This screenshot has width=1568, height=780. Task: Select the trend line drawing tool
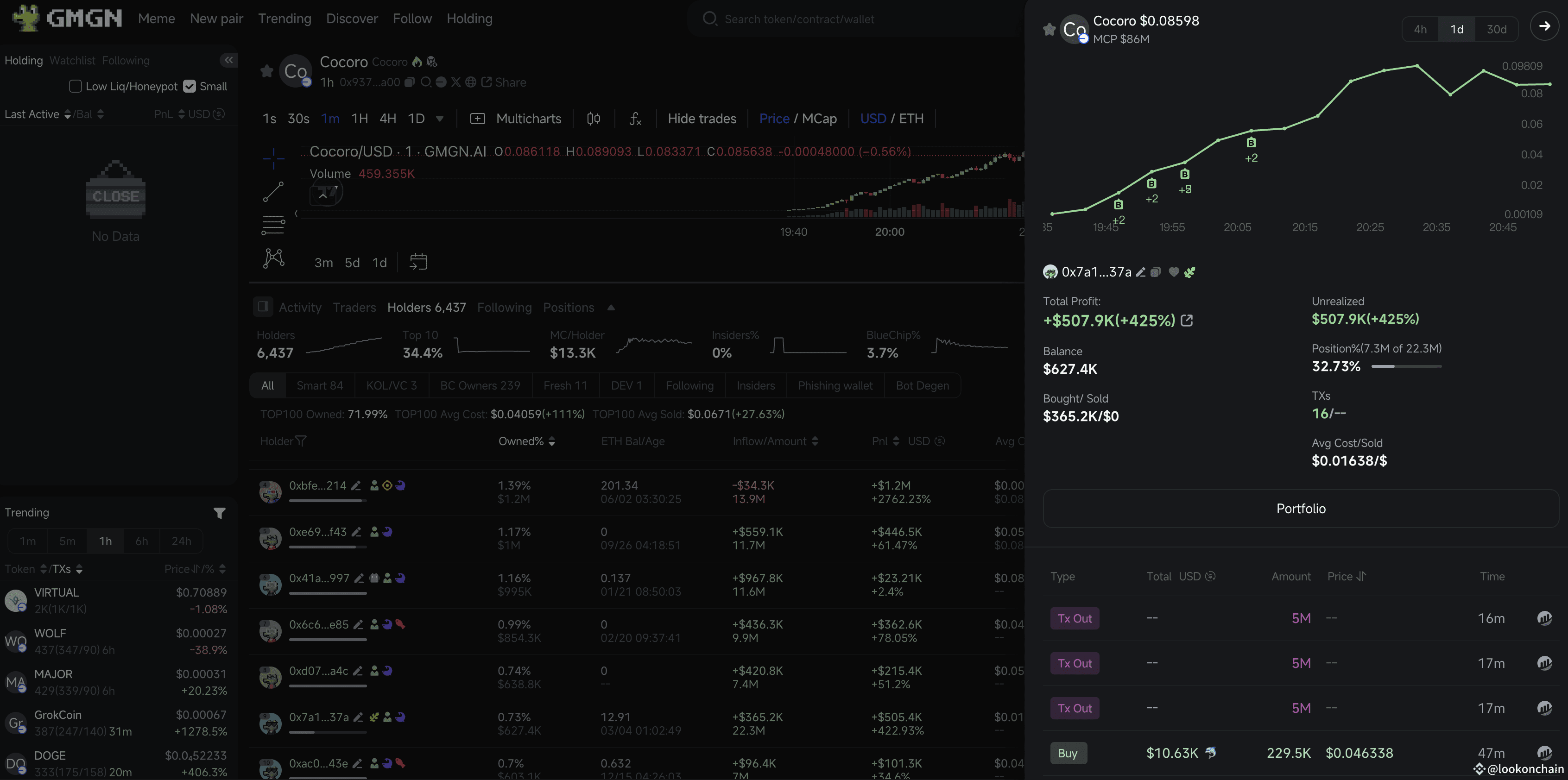pos(273,192)
